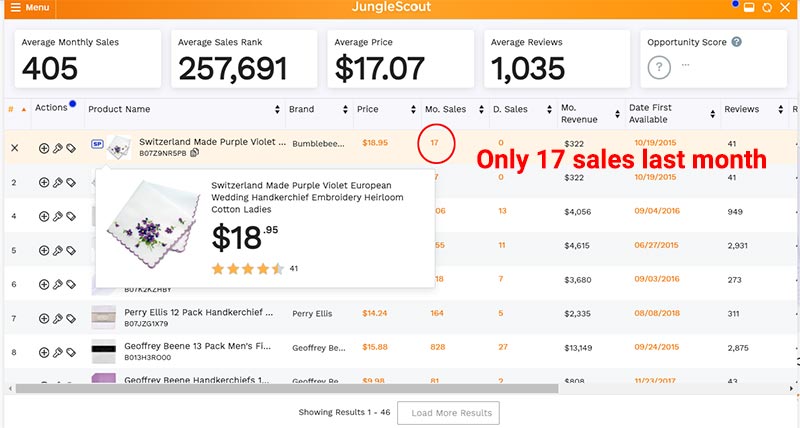Sort by Product Name column arrows
This screenshot has height=428, width=800.
pos(277,109)
